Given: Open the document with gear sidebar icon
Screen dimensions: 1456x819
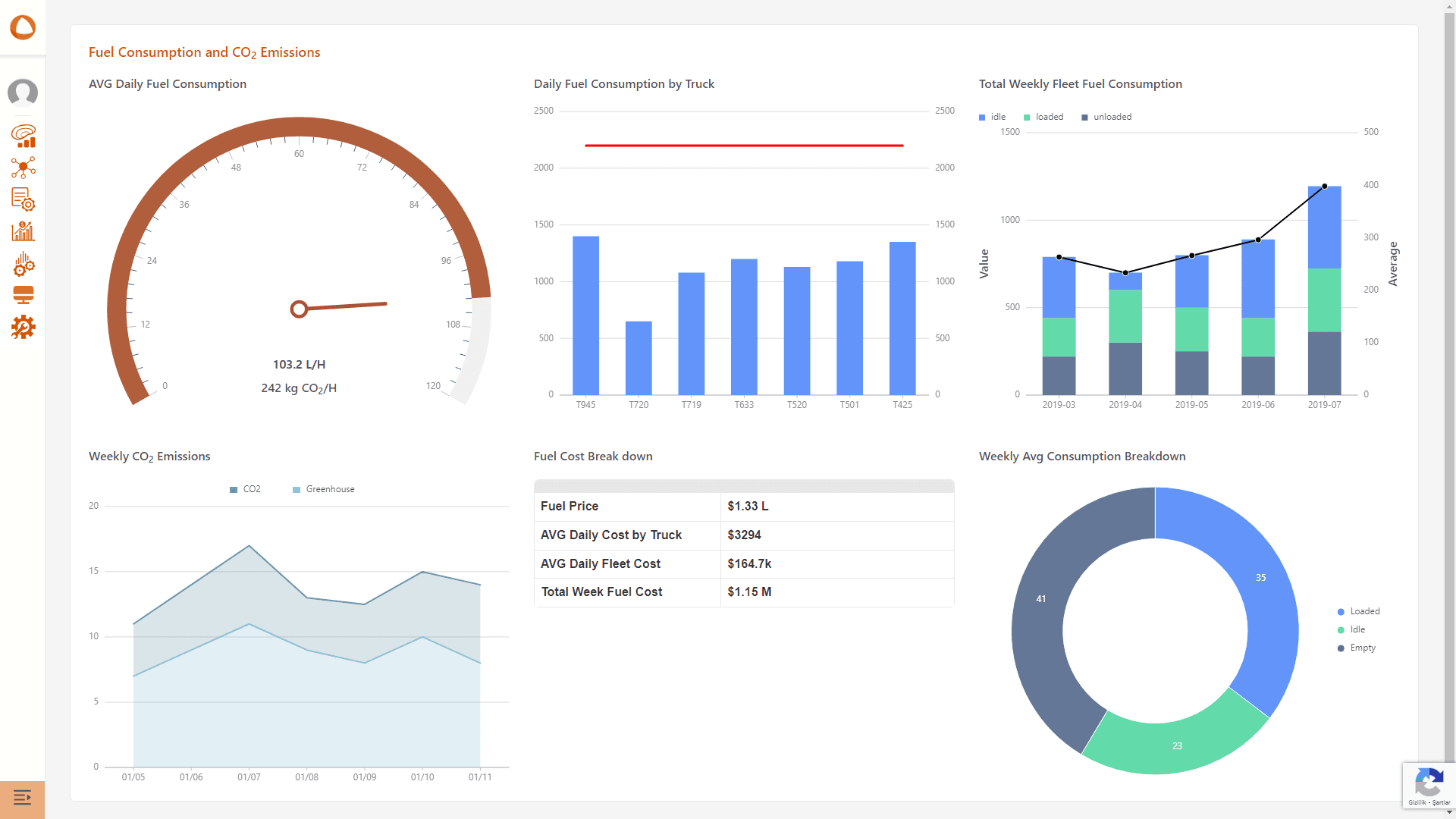Looking at the screenshot, I should click(24, 199).
